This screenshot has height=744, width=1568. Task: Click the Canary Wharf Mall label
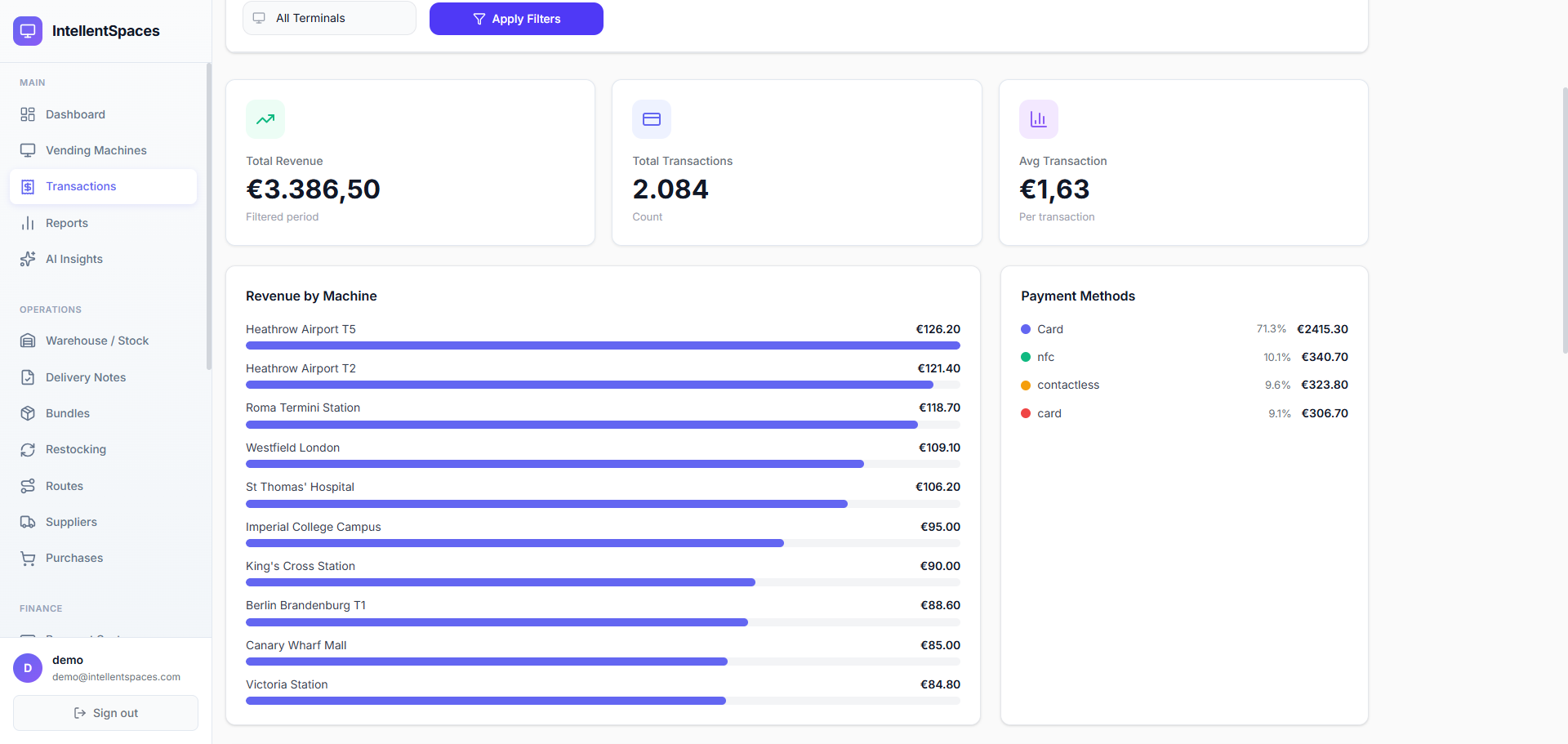coord(296,645)
